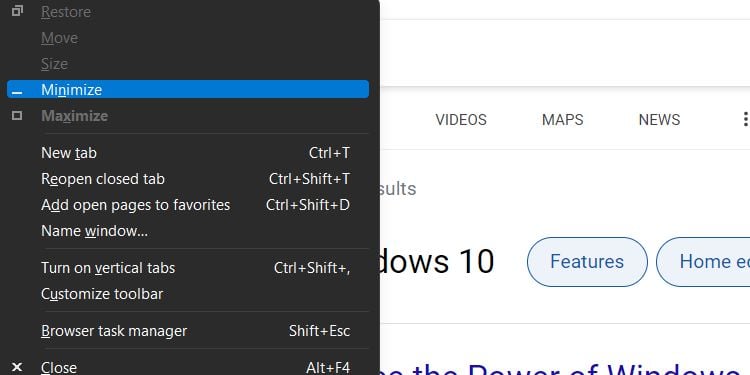Screen dimensions: 750x375
Task: Click the Close X icon in the menu
Action: [17, 367]
